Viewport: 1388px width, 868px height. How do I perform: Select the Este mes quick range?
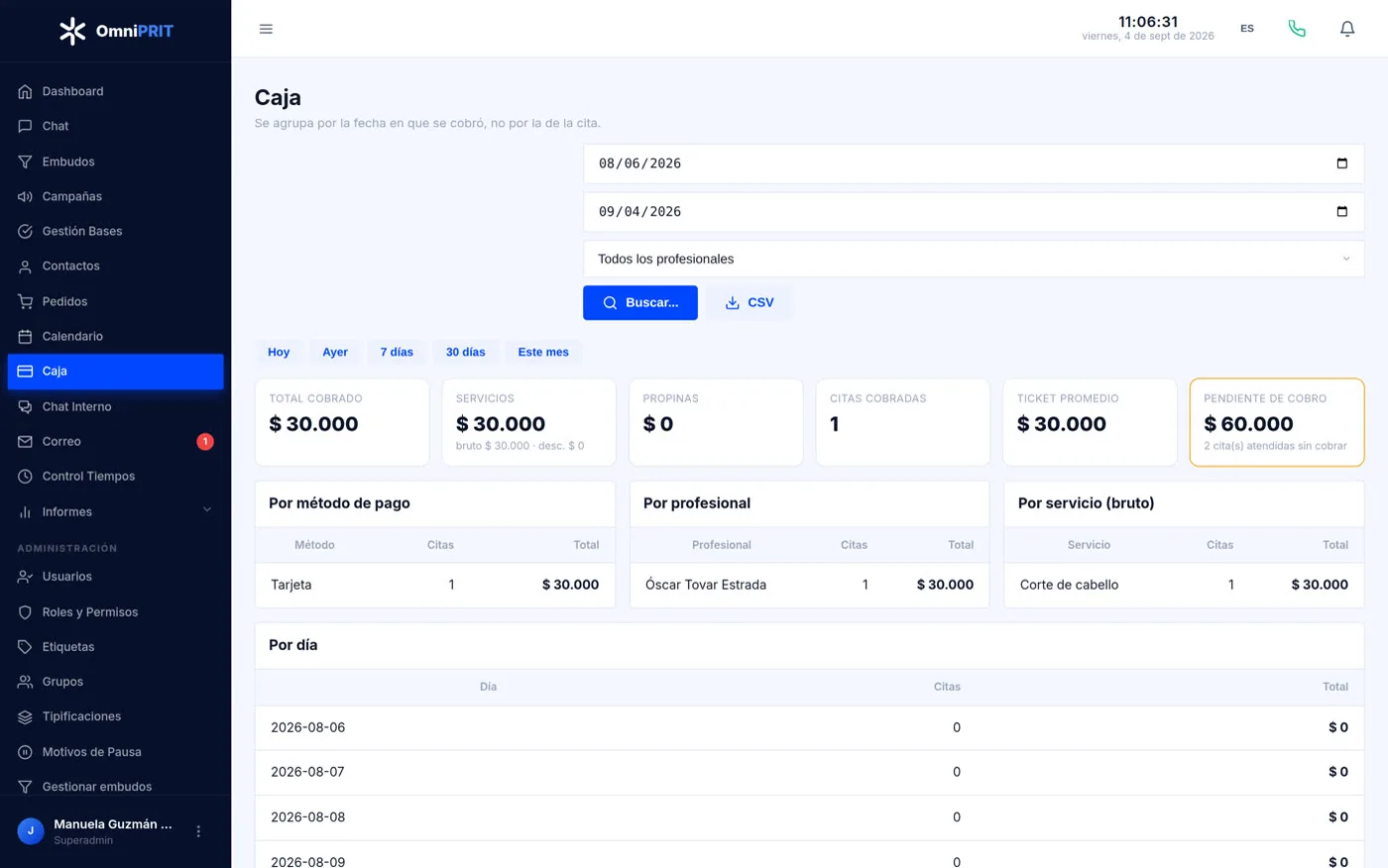coord(543,352)
